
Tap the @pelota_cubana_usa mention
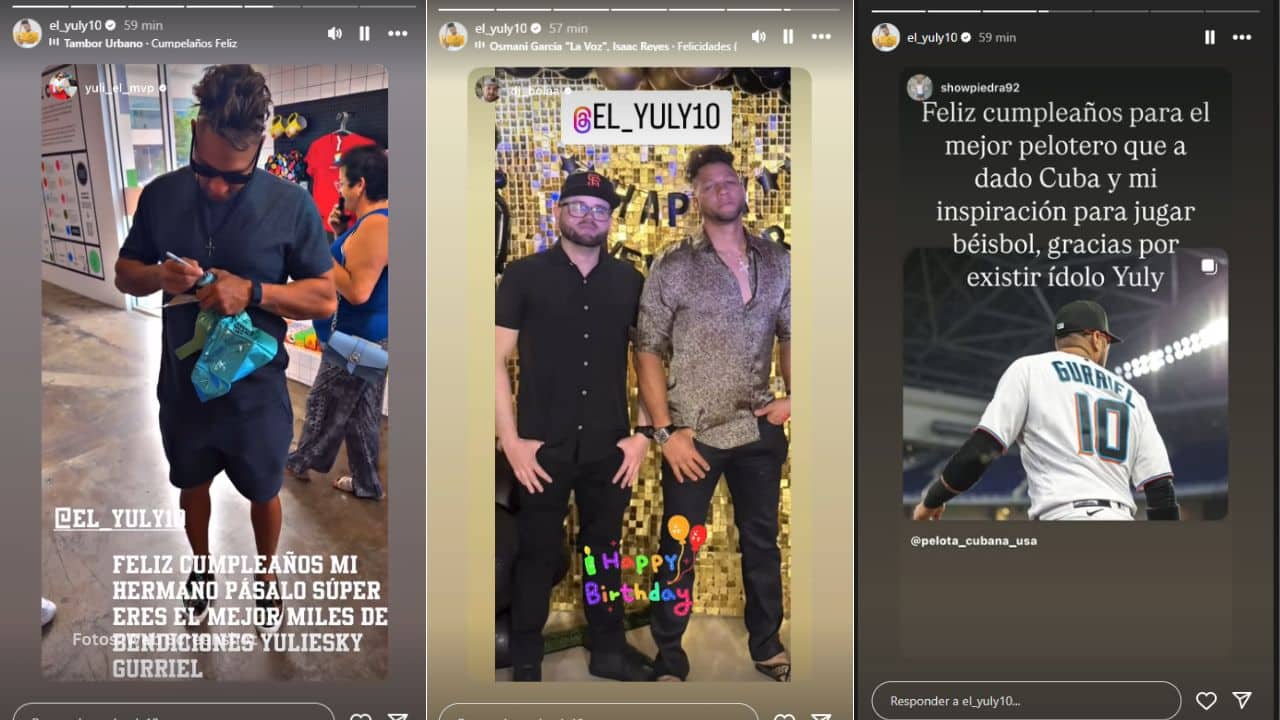click(973, 541)
